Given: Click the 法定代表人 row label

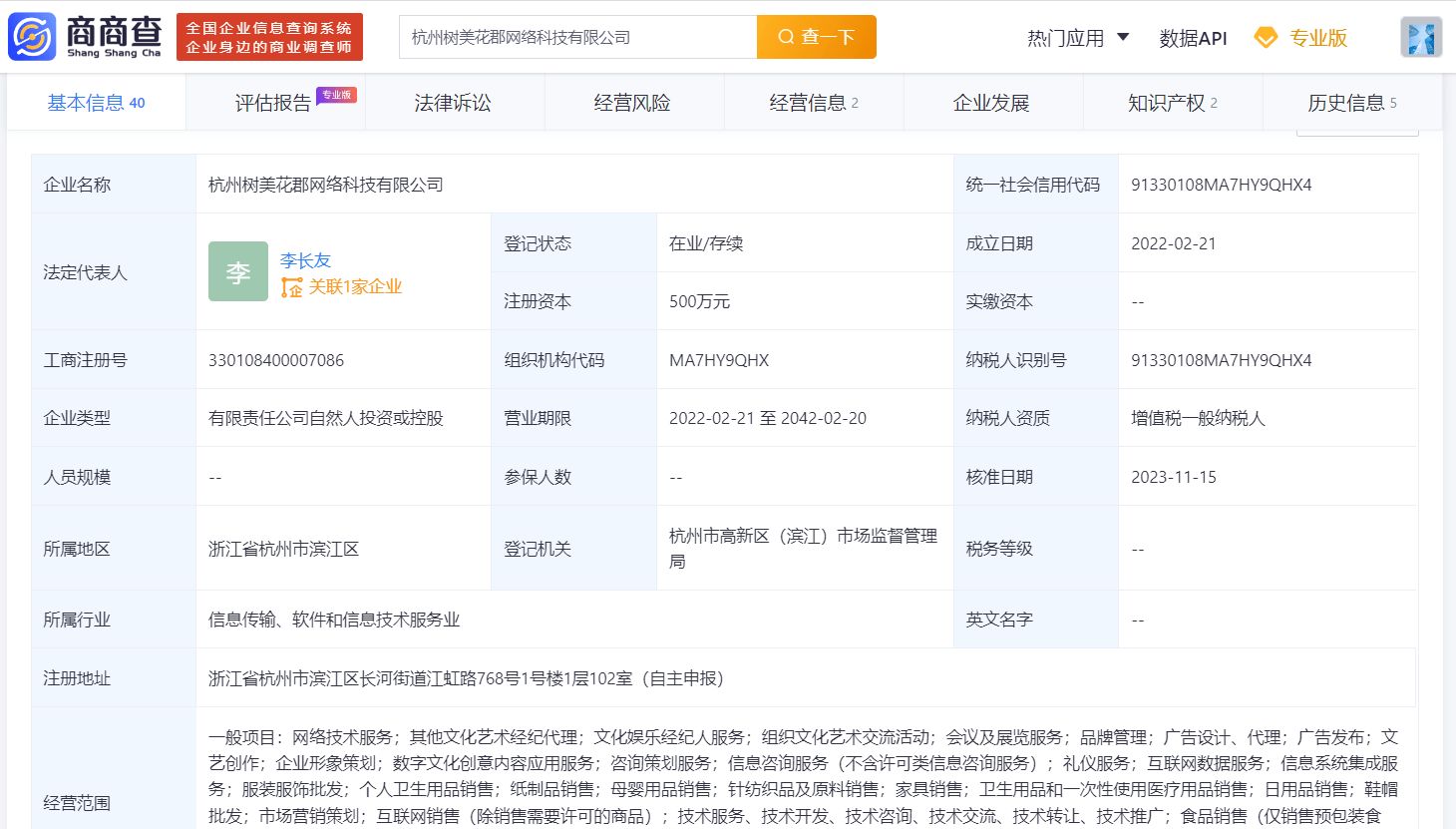Looking at the screenshot, I should point(85,272).
